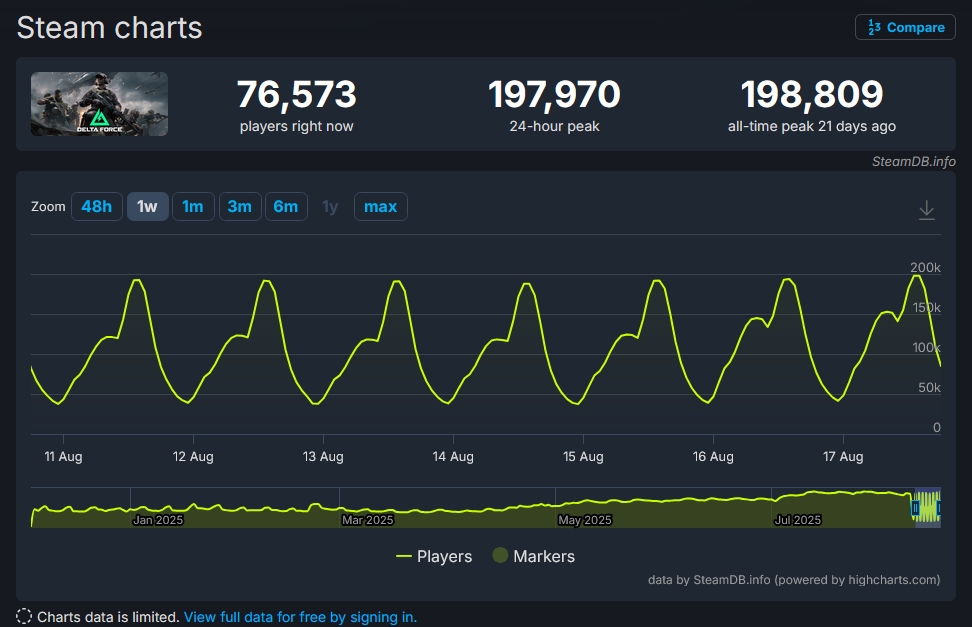
Task: Toggle the Players series in legend
Action: [x=434, y=556]
